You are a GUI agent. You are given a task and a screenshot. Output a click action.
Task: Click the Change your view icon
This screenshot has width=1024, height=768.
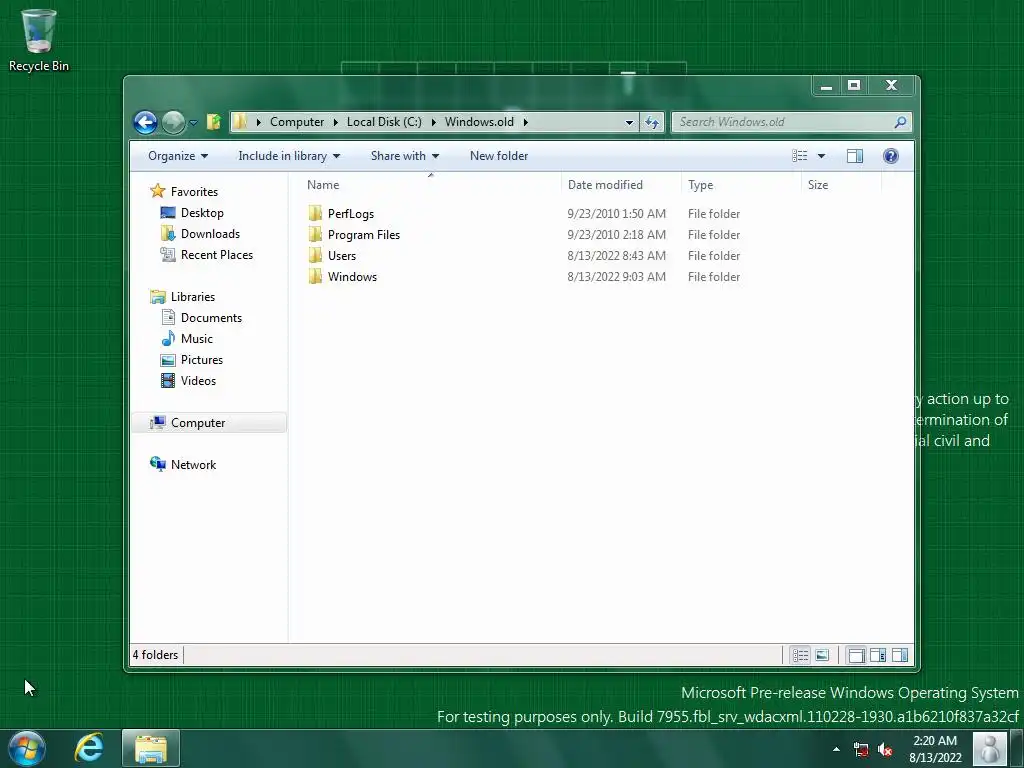[800, 156]
